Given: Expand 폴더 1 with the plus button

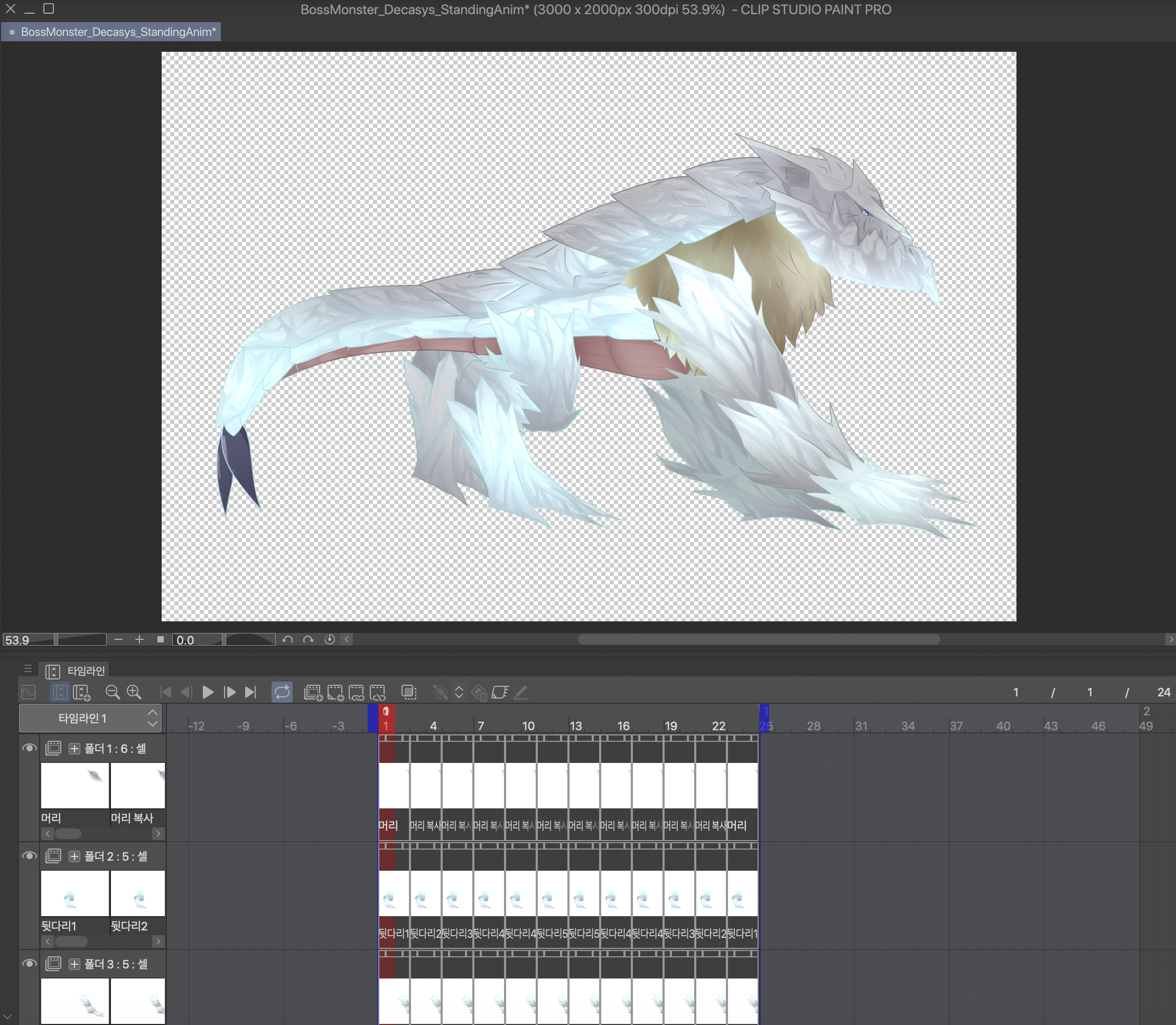Looking at the screenshot, I should (x=74, y=748).
